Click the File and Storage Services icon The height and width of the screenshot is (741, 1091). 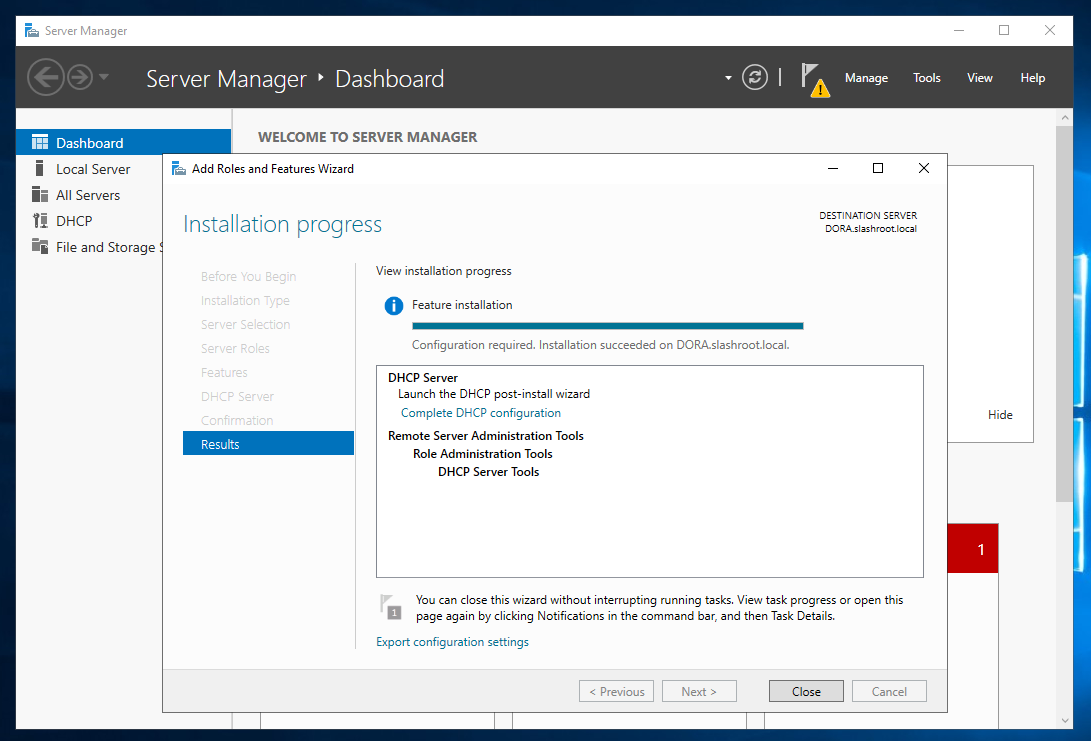[x=40, y=247]
